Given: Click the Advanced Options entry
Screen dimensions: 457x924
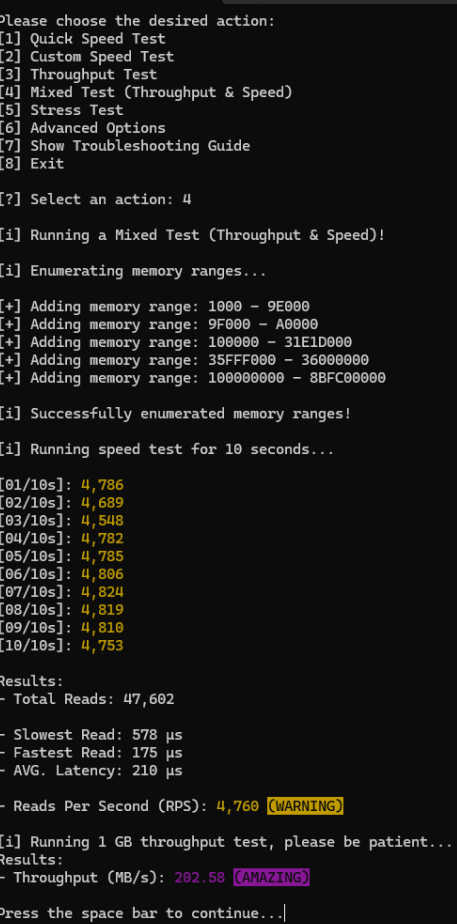Looking at the screenshot, I should point(82,128).
